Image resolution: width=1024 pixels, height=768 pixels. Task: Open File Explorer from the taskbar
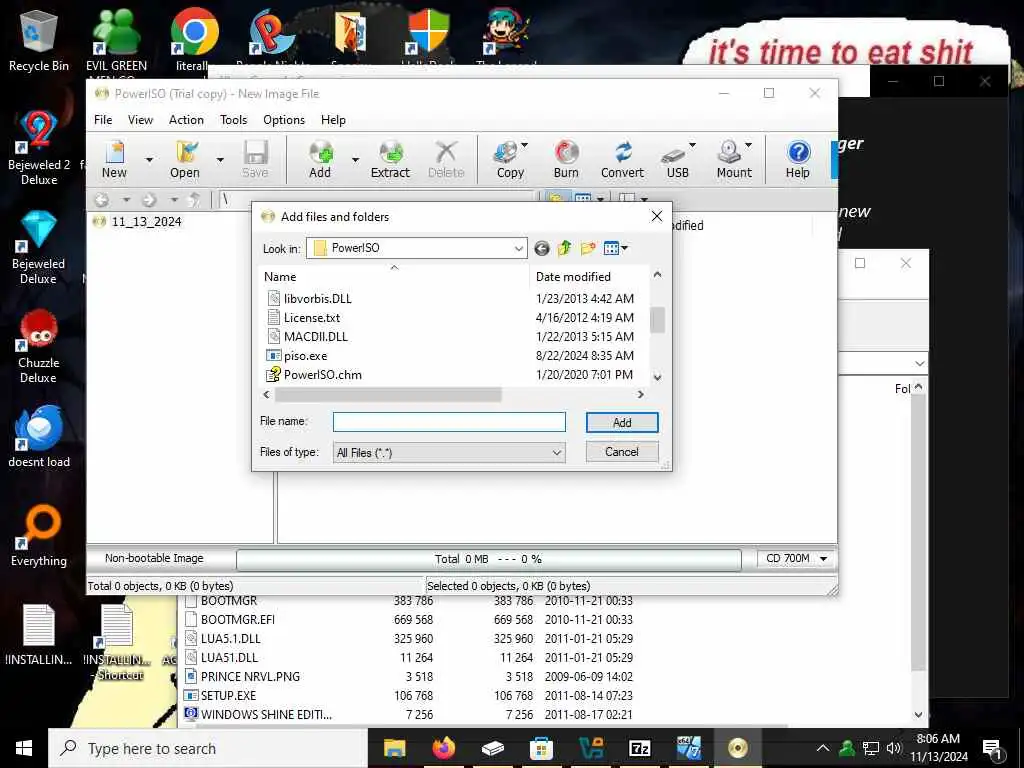(394, 748)
